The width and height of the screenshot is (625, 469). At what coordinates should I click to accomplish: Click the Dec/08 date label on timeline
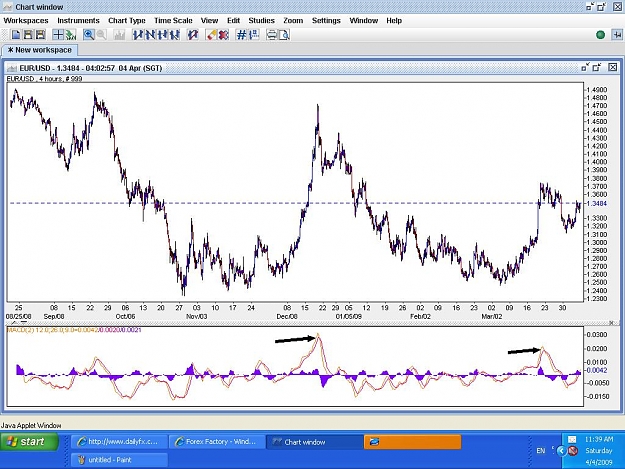(x=287, y=316)
